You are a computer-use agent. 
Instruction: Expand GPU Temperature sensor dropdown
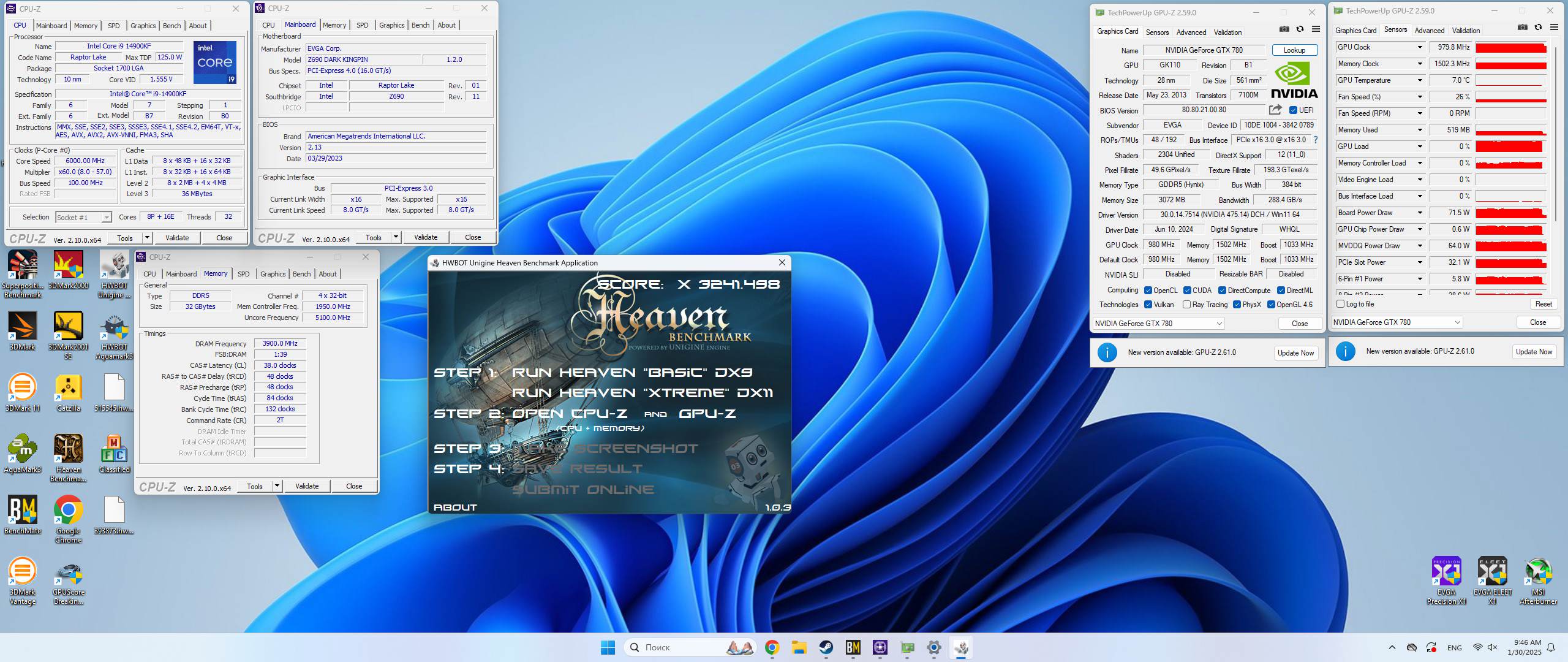[x=1420, y=80]
